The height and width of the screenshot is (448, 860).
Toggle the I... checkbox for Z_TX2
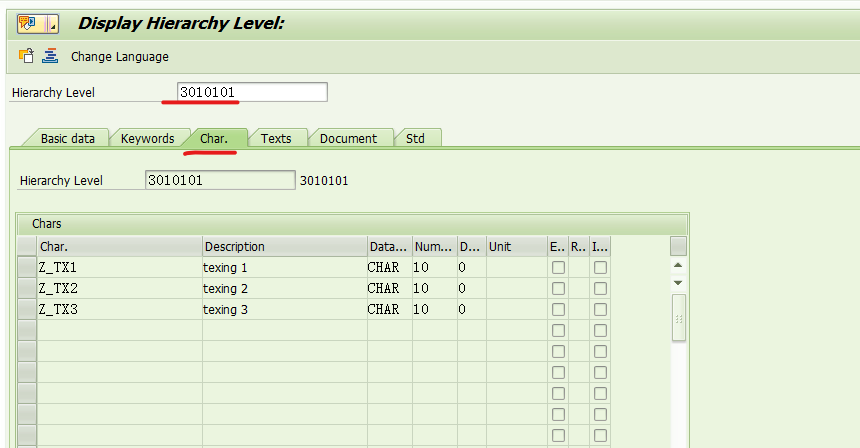(601, 288)
